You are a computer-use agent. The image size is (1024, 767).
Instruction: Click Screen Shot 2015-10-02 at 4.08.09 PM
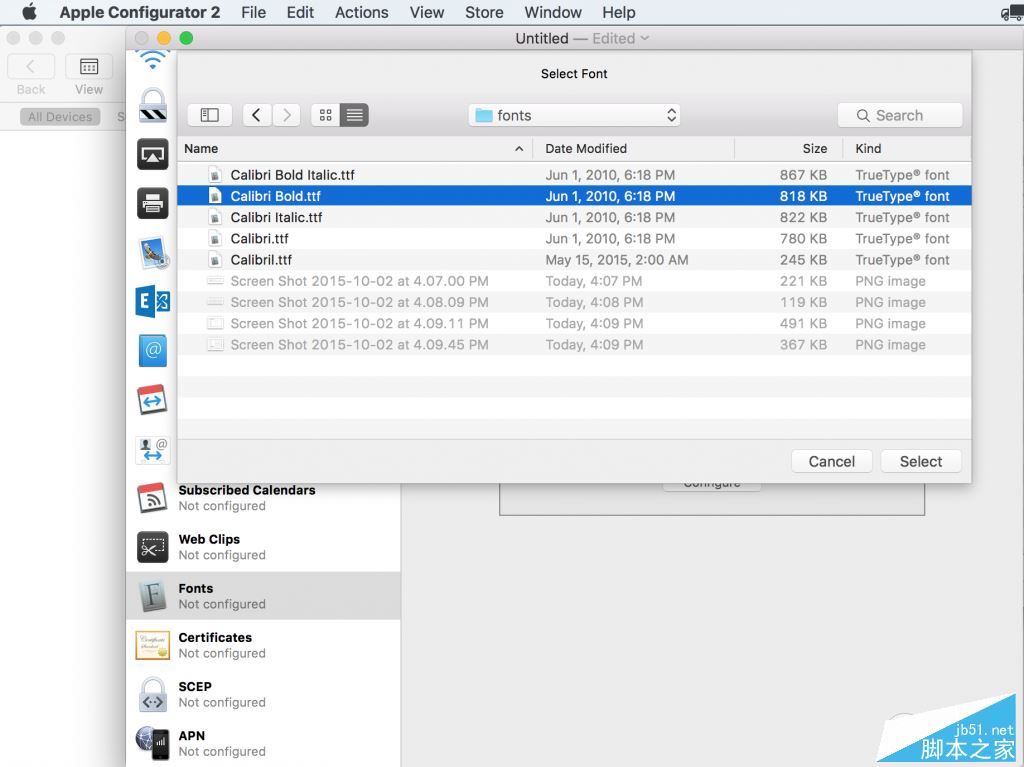(x=574, y=302)
